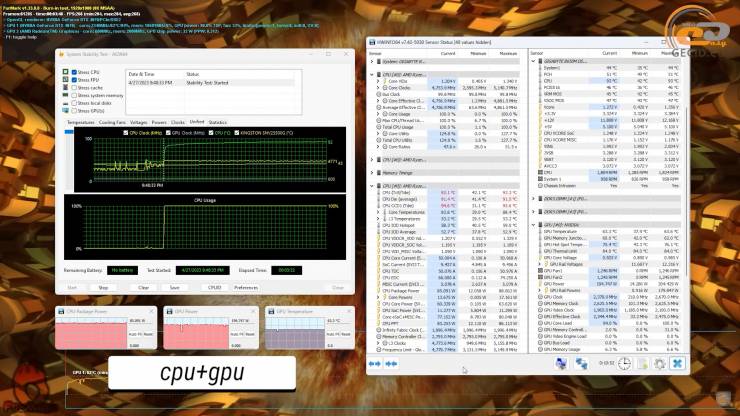Click blue graph scroll indicator left of chart
740x416 pixels.
point(69,132)
